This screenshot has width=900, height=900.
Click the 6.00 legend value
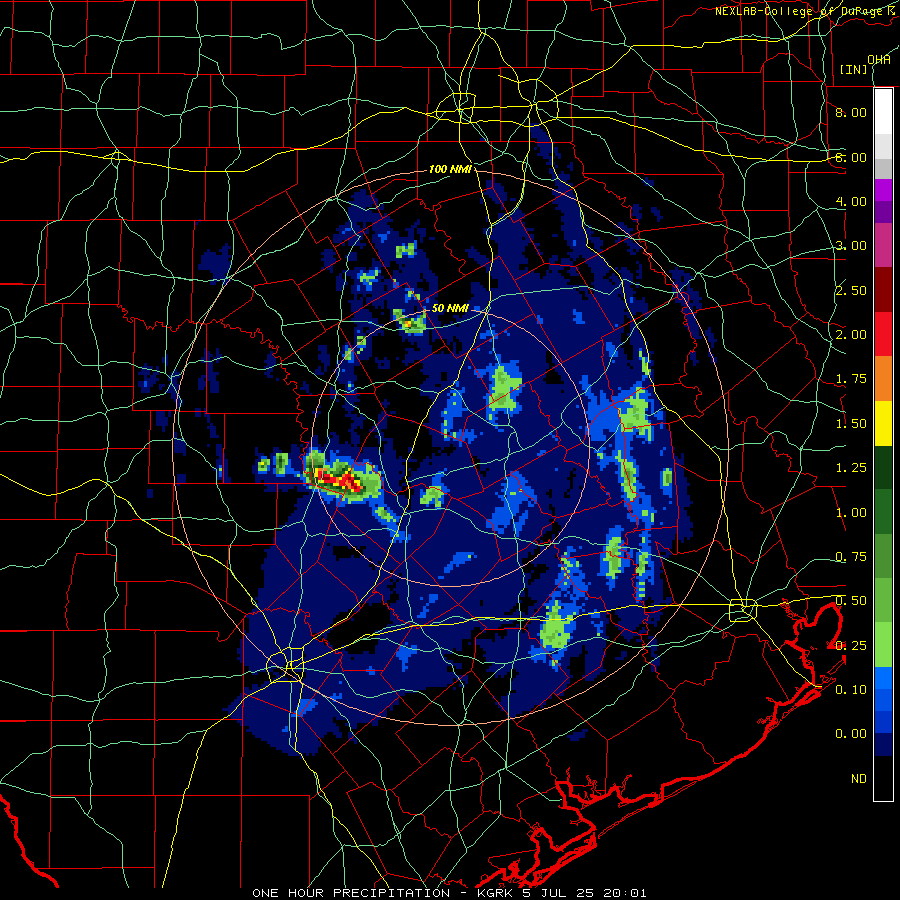click(x=851, y=157)
